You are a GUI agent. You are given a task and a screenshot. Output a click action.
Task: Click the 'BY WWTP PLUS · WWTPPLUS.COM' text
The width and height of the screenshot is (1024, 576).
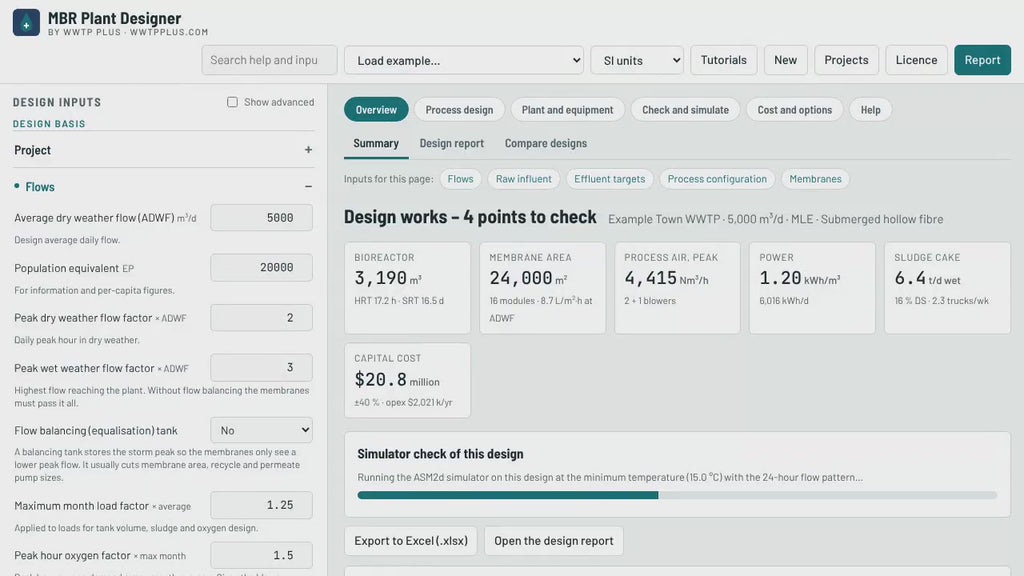tap(128, 32)
